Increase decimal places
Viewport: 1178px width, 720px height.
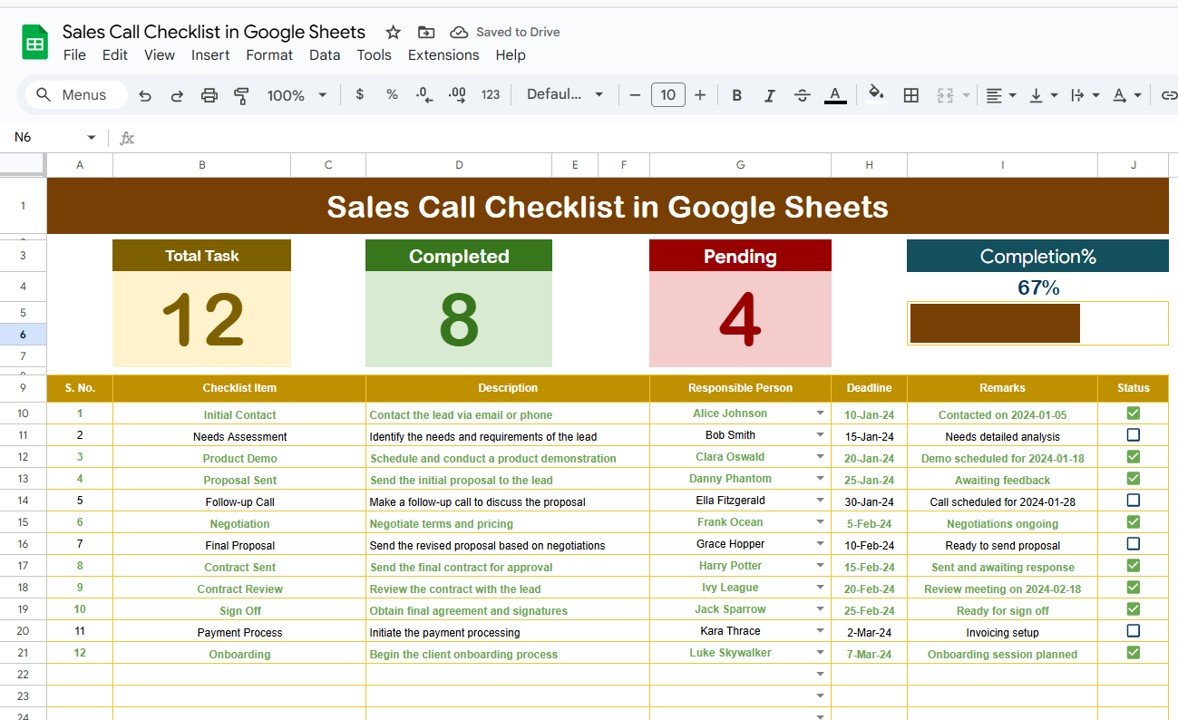click(457, 95)
